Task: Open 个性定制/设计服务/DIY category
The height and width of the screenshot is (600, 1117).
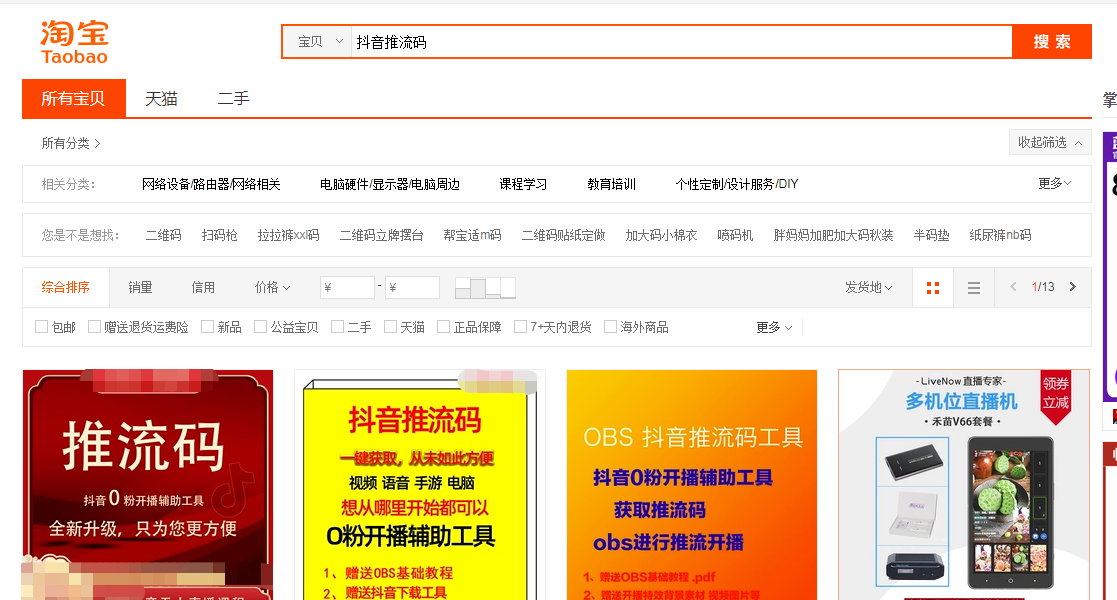Action: [x=737, y=184]
